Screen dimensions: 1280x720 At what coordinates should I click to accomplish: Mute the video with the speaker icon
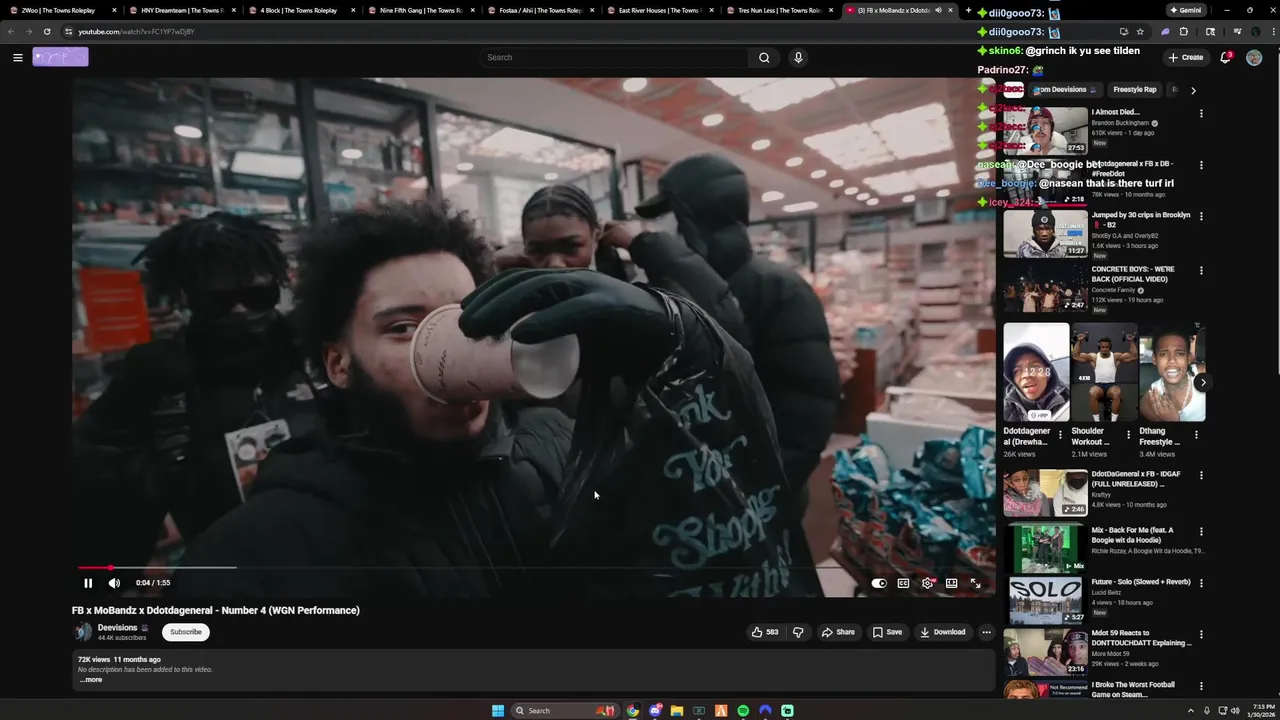pyautogui.click(x=114, y=583)
